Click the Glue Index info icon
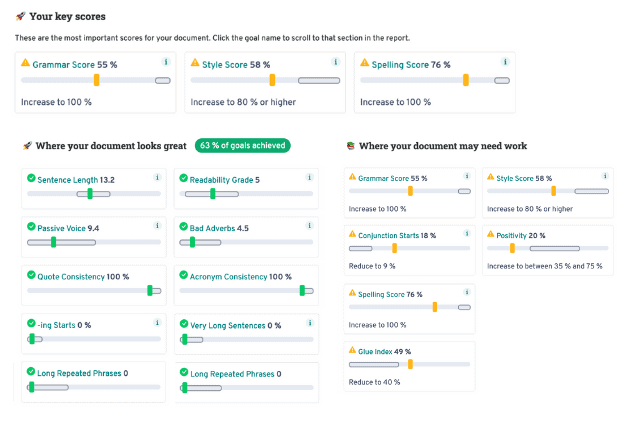 click(x=467, y=351)
